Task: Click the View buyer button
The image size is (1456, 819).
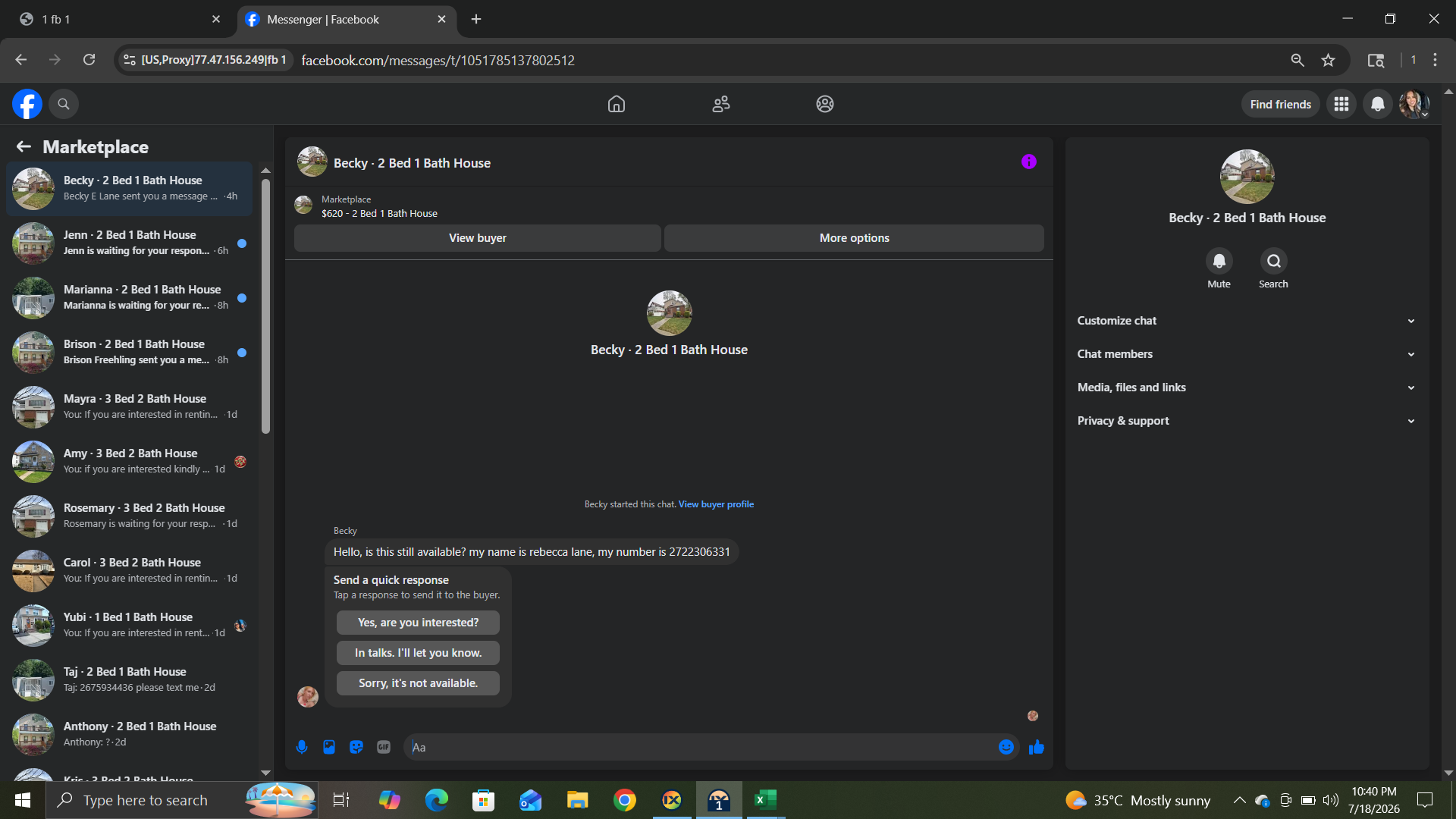Action: pyautogui.click(x=478, y=238)
